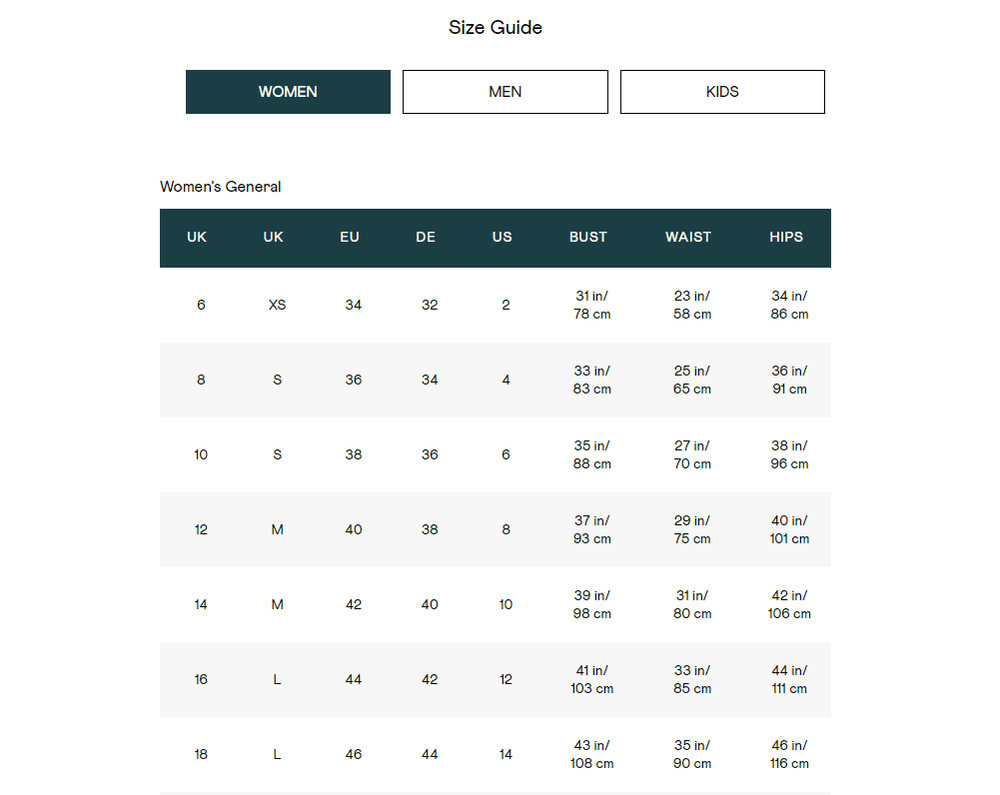The height and width of the screenshot is (795, 1000).
Task: Click the Women's General table heading
Action: pos(220,186)
